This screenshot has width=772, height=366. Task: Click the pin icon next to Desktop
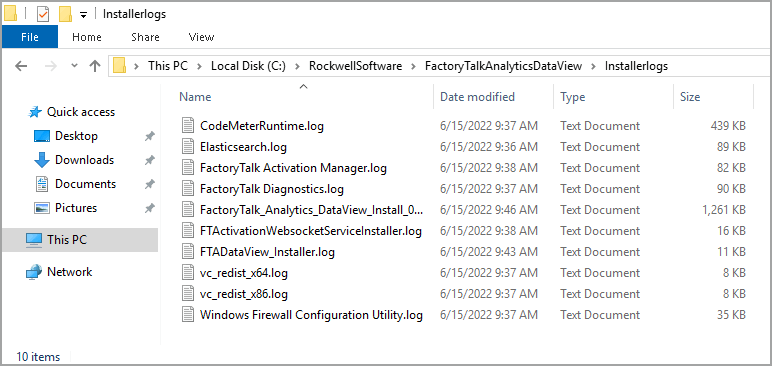coord(149,136)
